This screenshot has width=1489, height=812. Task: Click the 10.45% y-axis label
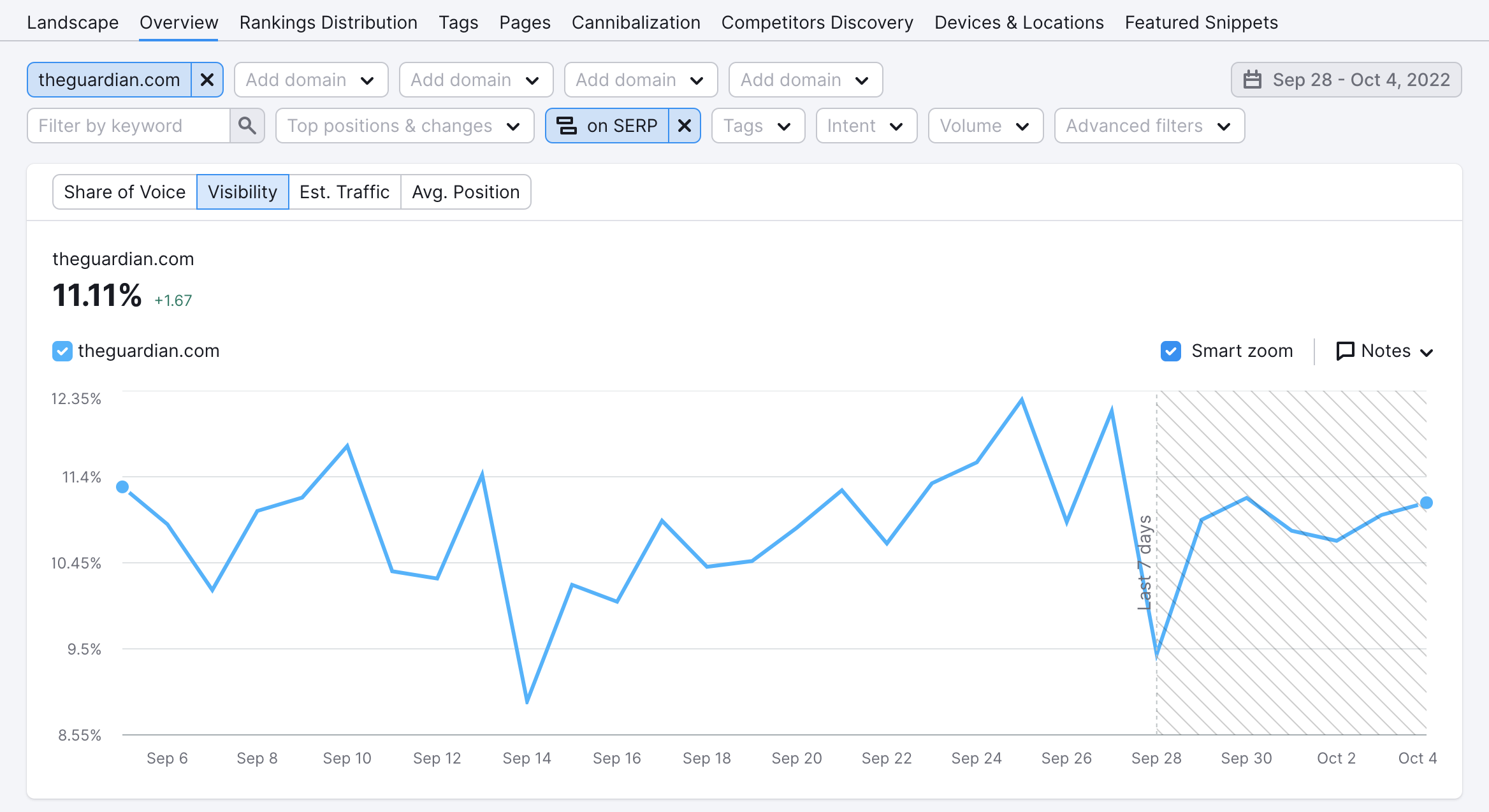[x=76, y=563]
